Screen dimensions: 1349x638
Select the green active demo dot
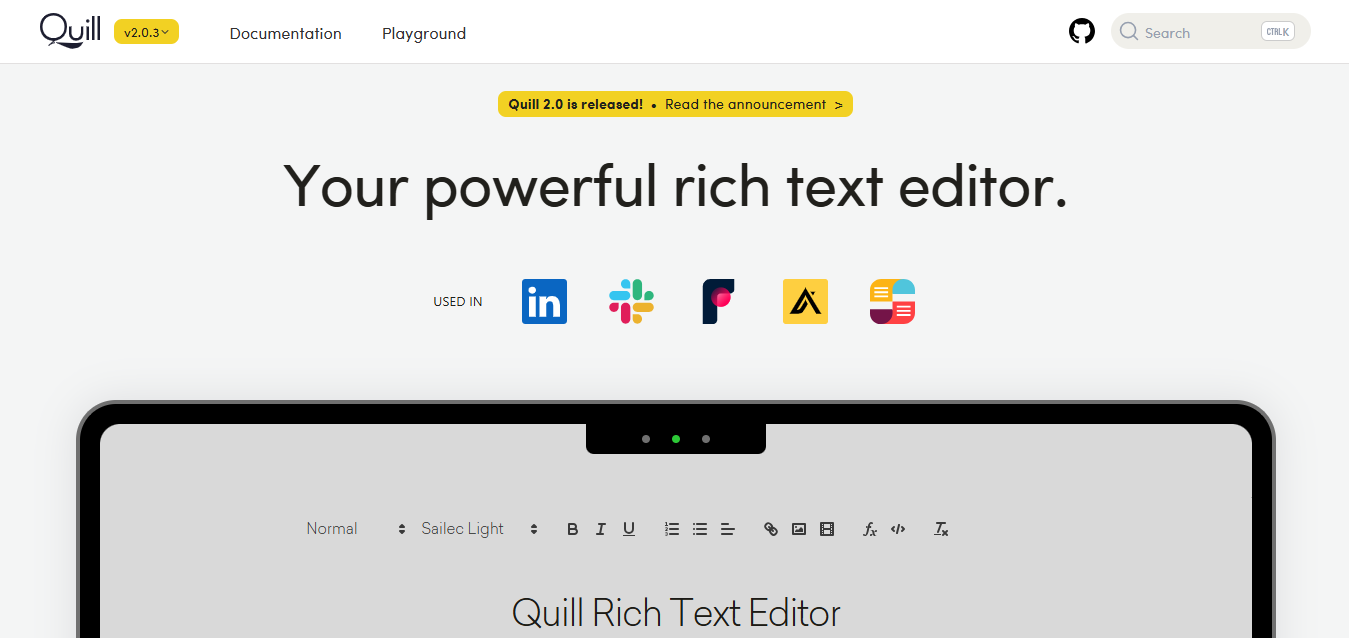coord(676,439)
